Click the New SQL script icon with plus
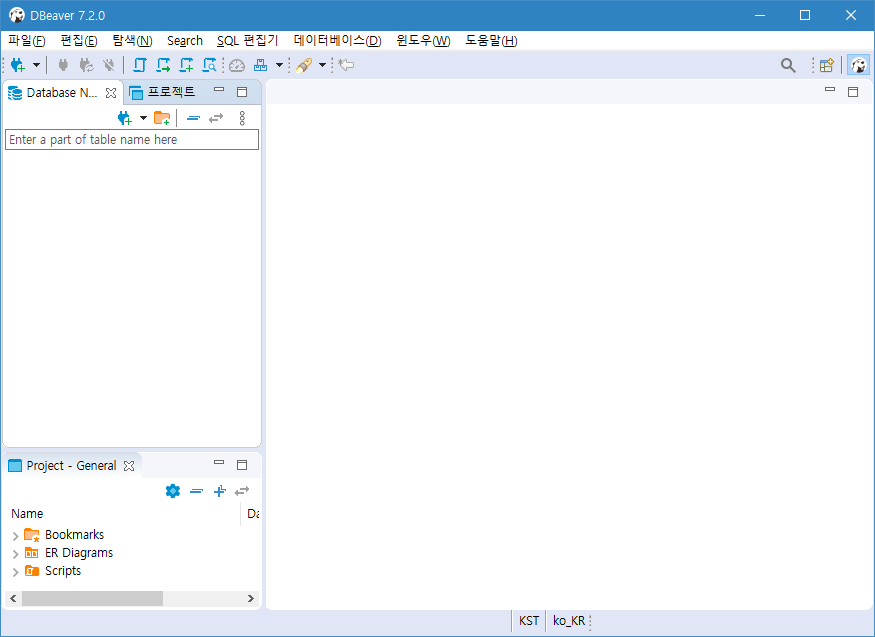This screenshot has height=637, width=875. coord(186,65)
